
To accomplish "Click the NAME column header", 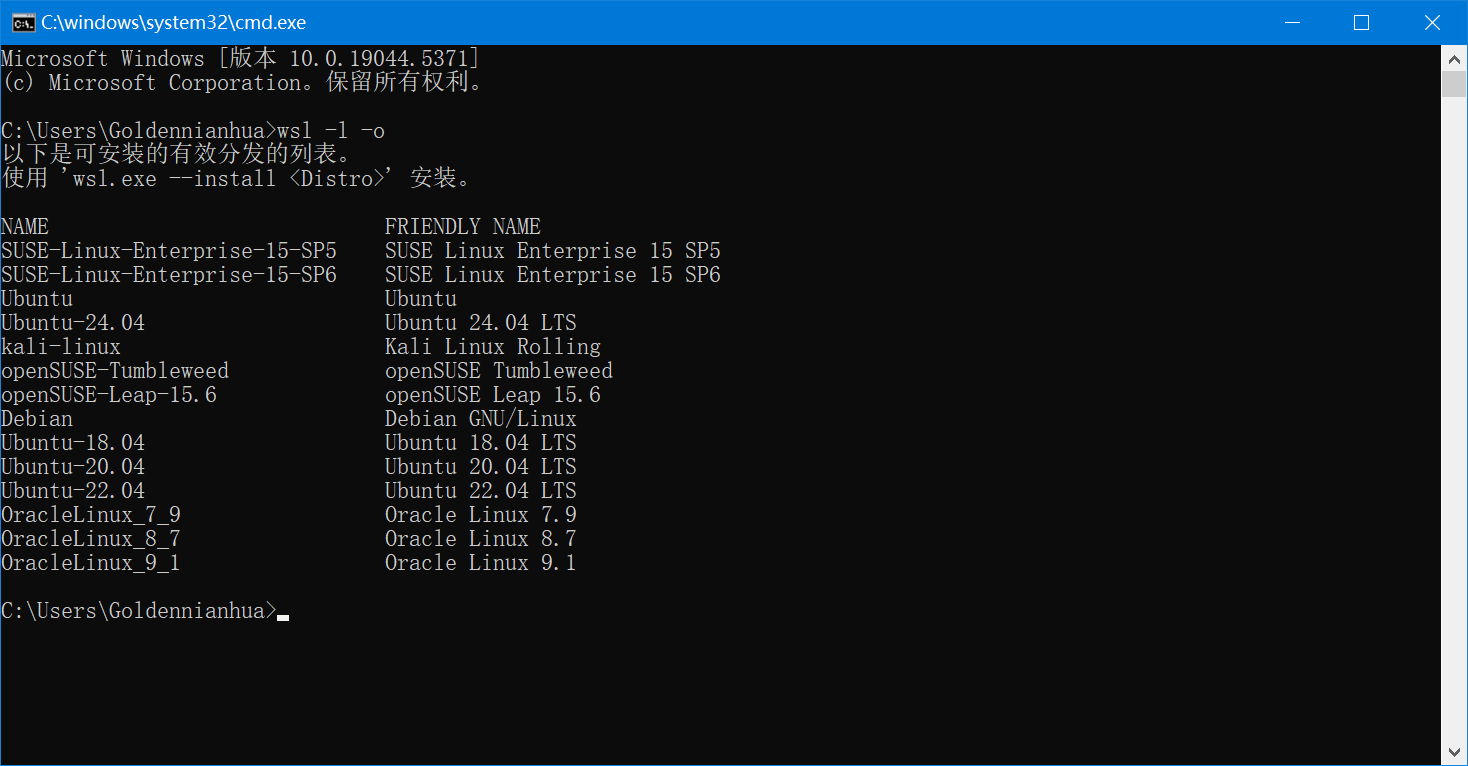I will click(x=25, y=227).
